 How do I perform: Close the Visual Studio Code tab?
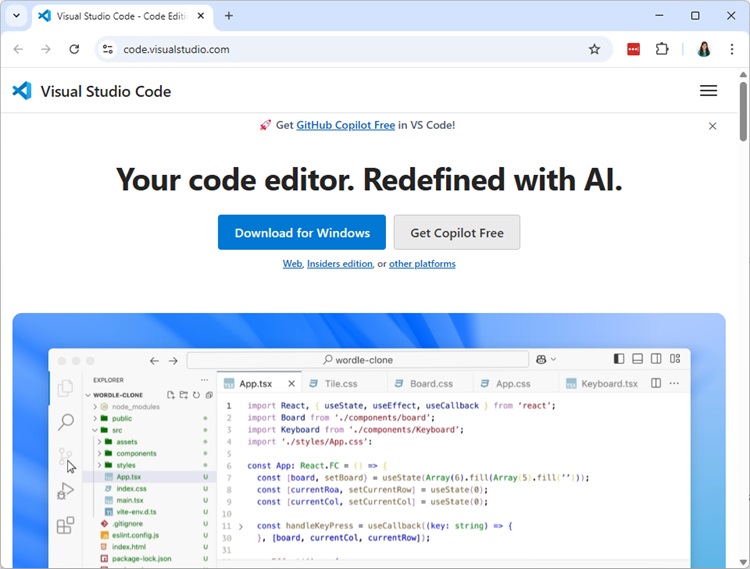[x=200, y=16]
